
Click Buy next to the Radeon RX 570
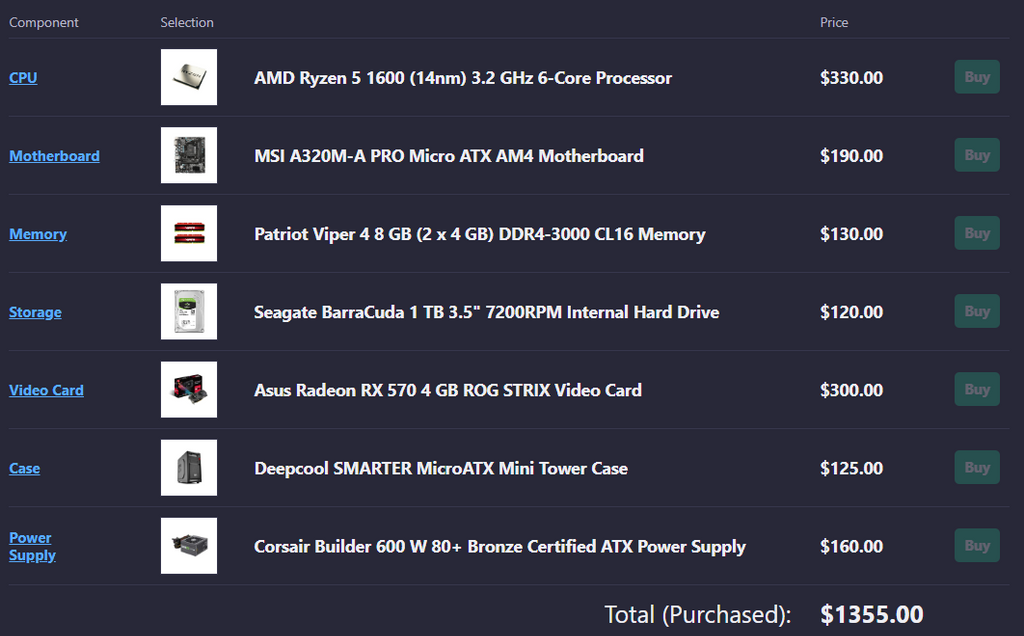coord(976,389)
